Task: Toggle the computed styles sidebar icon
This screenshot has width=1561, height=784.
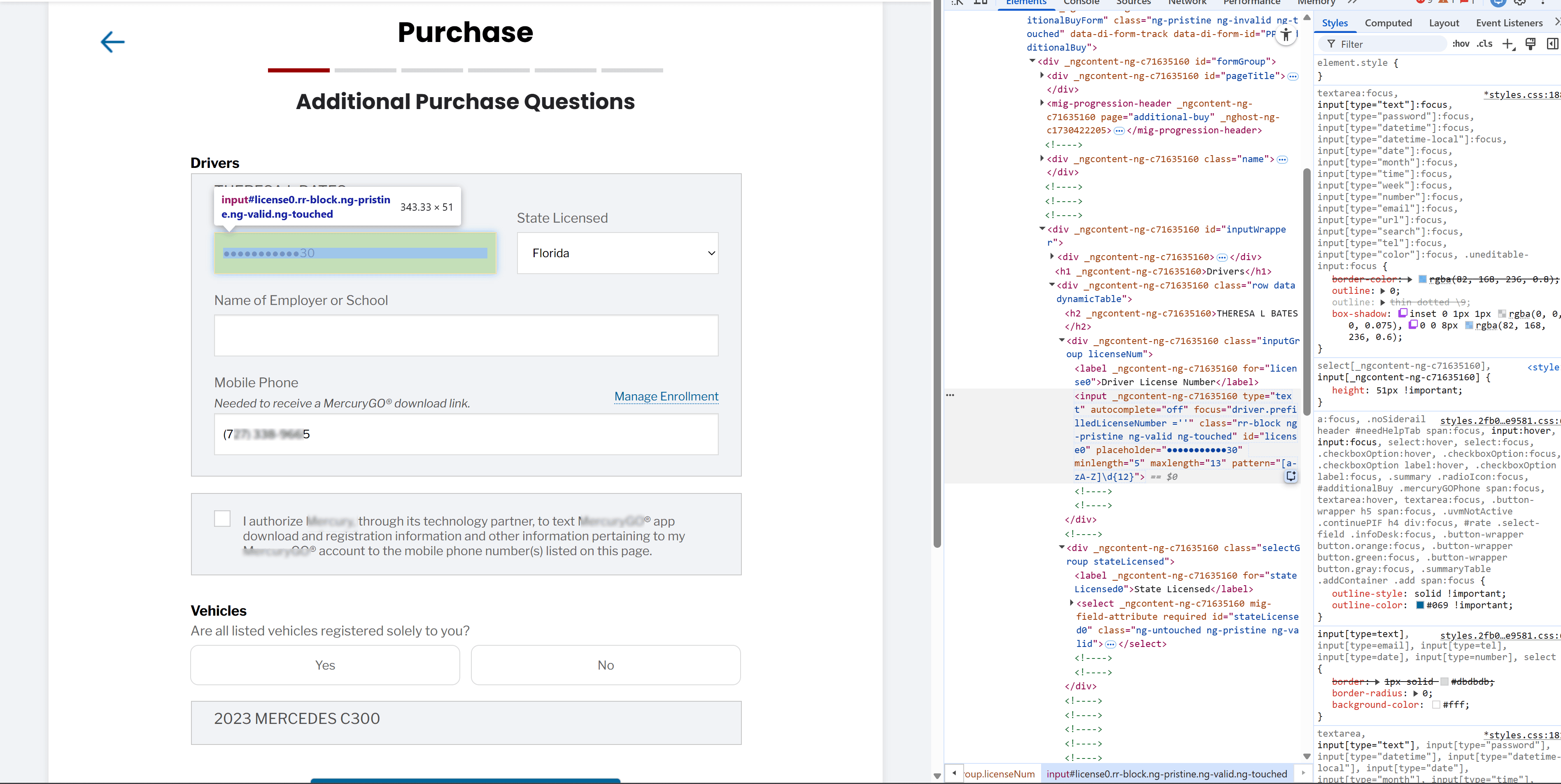Action: [x=1552, y=44]
